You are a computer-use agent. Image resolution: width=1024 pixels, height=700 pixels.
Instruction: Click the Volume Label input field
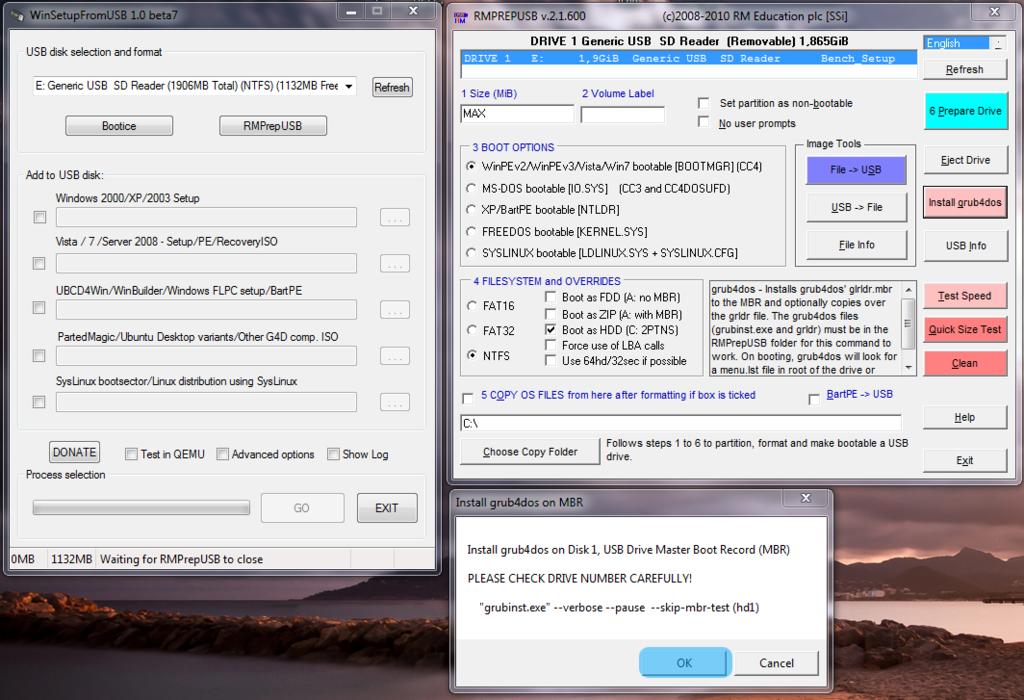[x=622, y=114]
